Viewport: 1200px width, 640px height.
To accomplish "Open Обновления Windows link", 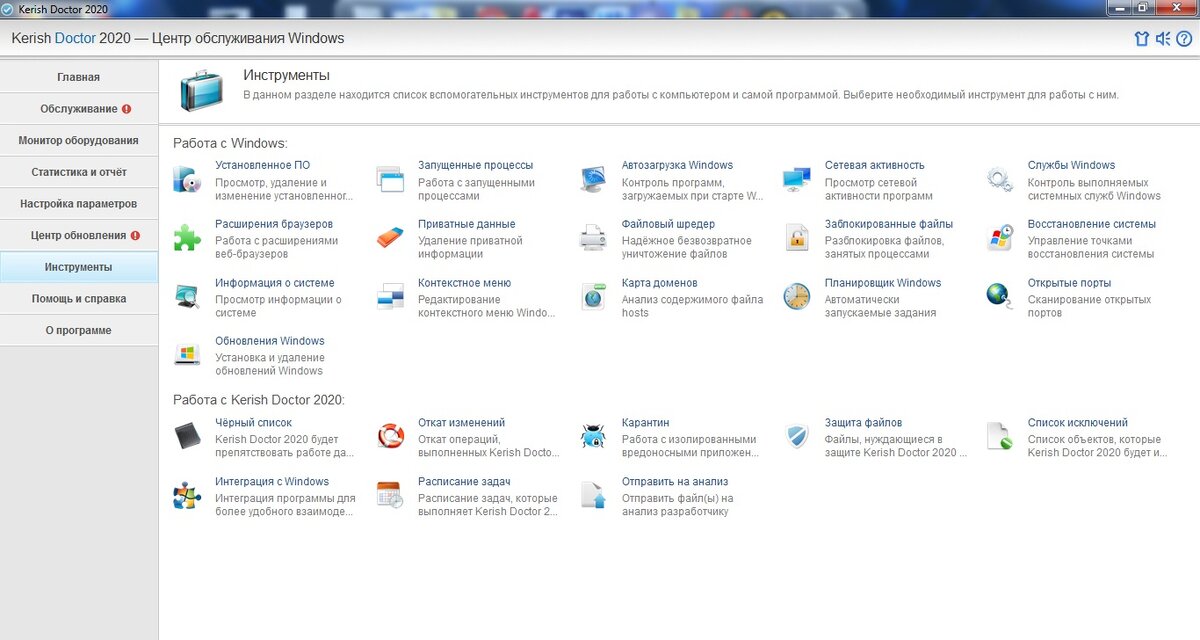I will pos(270,341).
